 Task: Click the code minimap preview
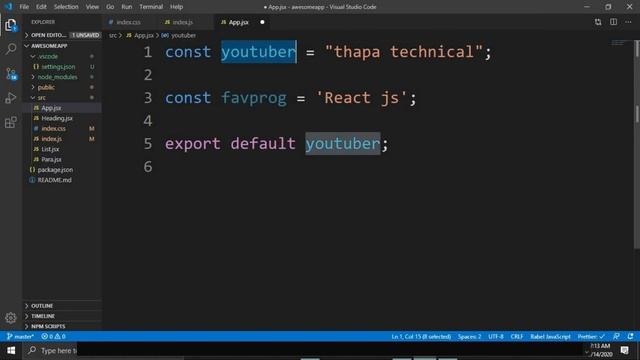pyautogui.click(x=618, y=43)
